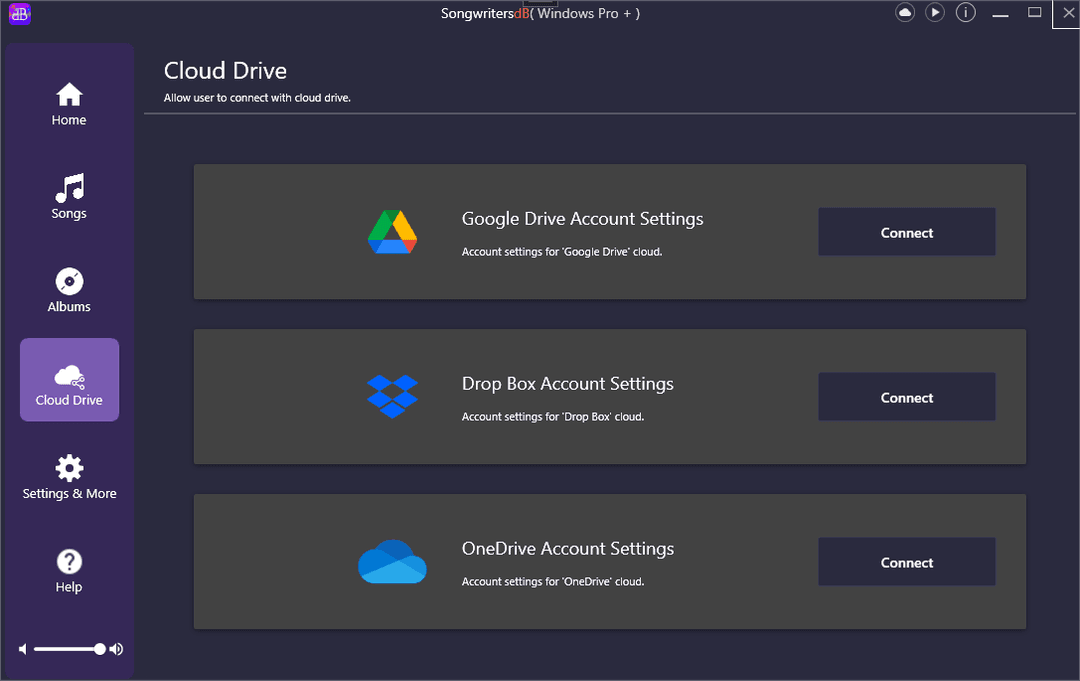The width and height of the screenshot is (1080, 681).
Task: Select 'Drop Box Account Settings' heading
Action: (x=568, y=384)
